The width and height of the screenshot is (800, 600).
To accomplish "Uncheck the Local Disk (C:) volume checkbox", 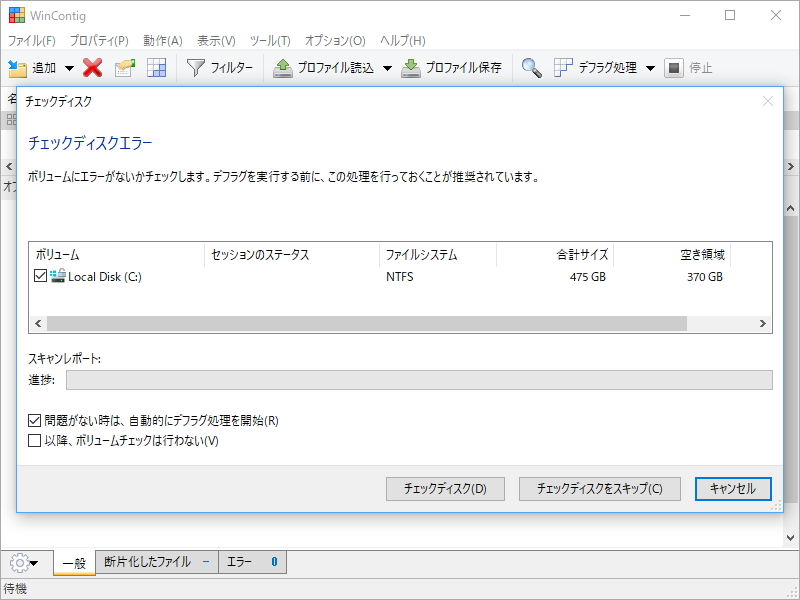I will click(x=40, y=276).
